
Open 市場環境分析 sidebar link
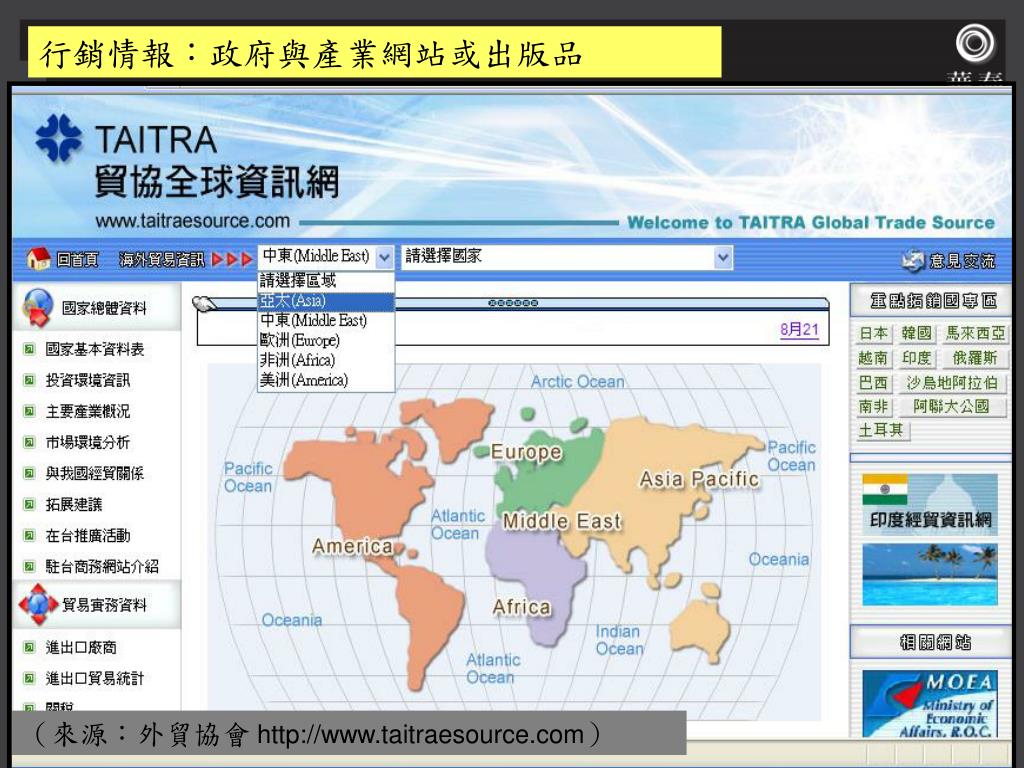[88, 442]
